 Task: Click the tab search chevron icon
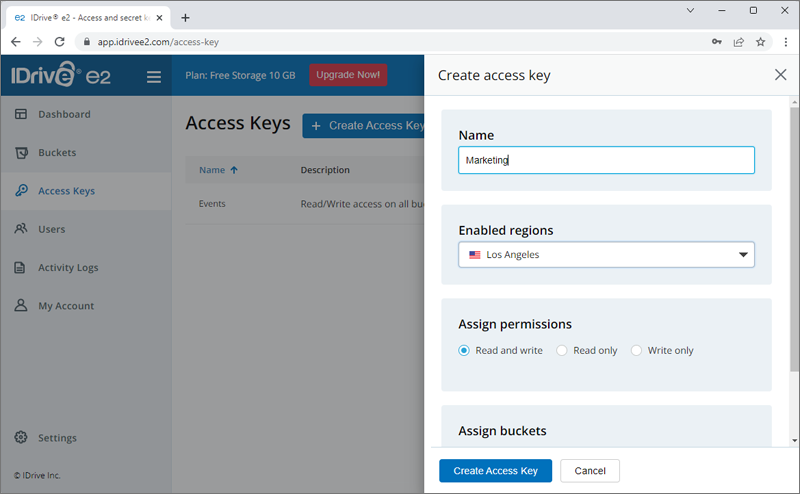[690, 10]
